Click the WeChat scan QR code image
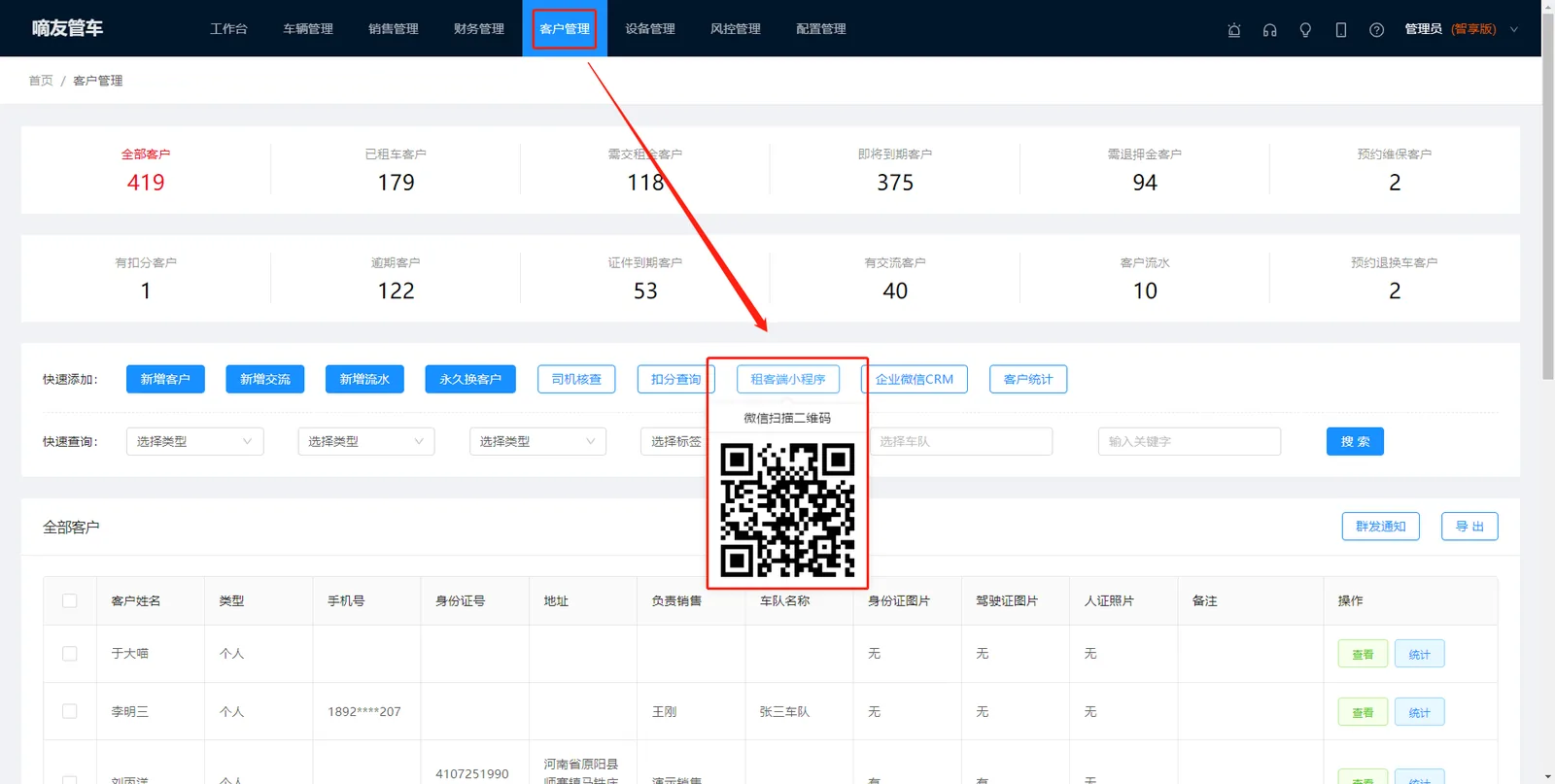 [787, 510]
